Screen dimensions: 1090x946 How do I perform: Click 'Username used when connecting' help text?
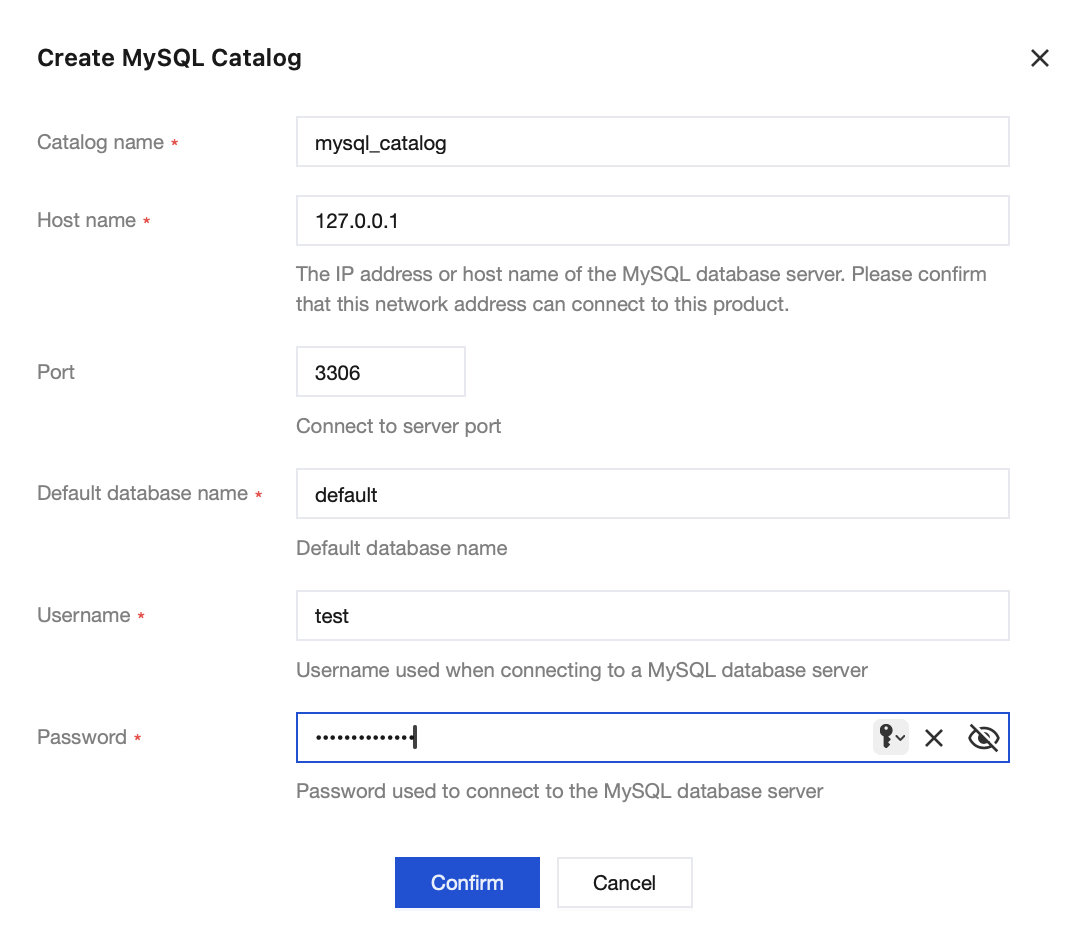point(582,670)
